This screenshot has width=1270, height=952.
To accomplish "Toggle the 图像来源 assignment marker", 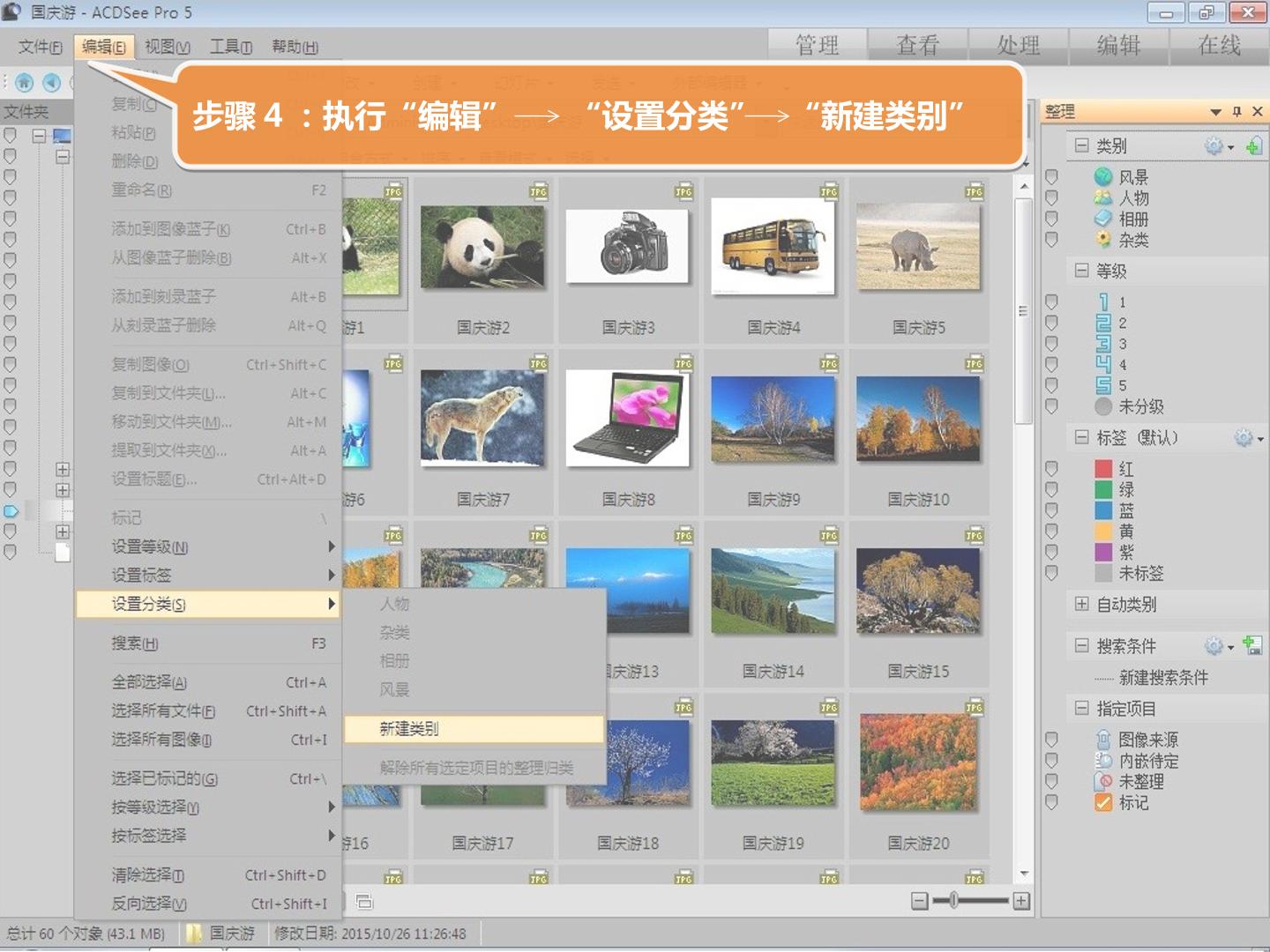I will click(x=1051, y=740).
